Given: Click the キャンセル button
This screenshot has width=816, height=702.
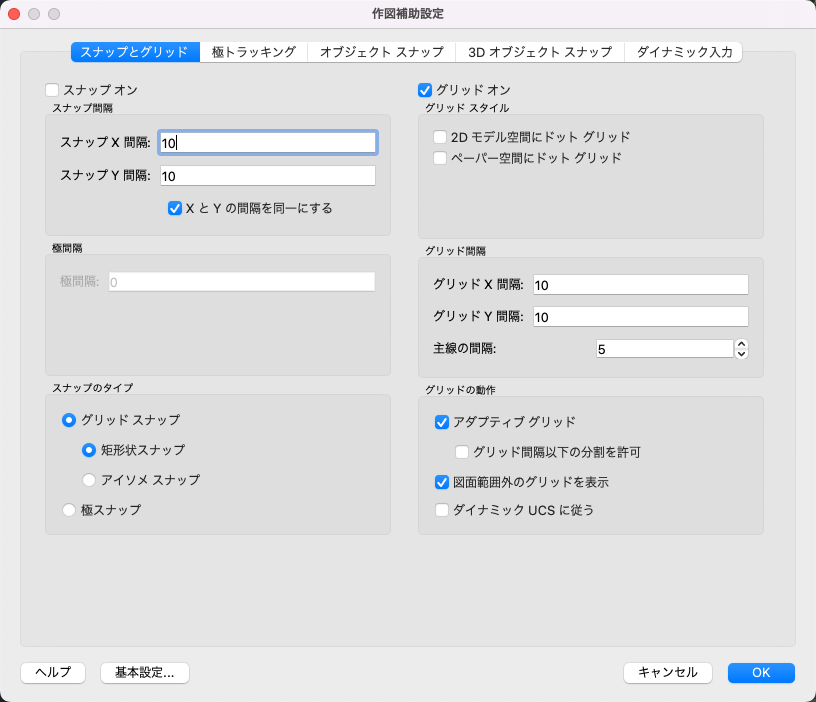Looking at the screenshot, I should [667, 673].
